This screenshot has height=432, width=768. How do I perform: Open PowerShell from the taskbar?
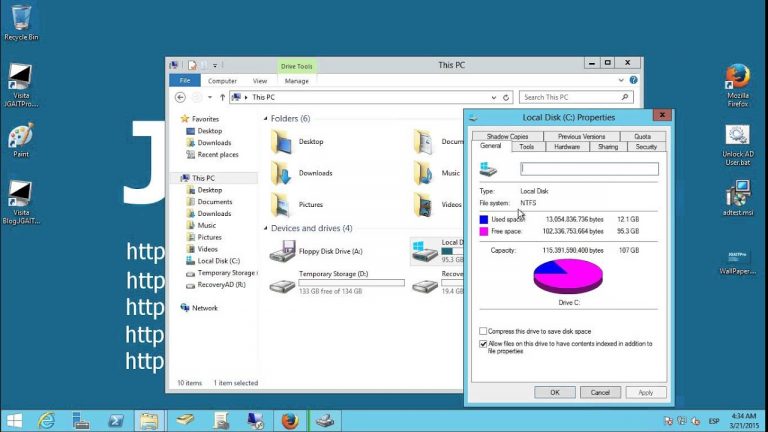(x=116, y=420)
